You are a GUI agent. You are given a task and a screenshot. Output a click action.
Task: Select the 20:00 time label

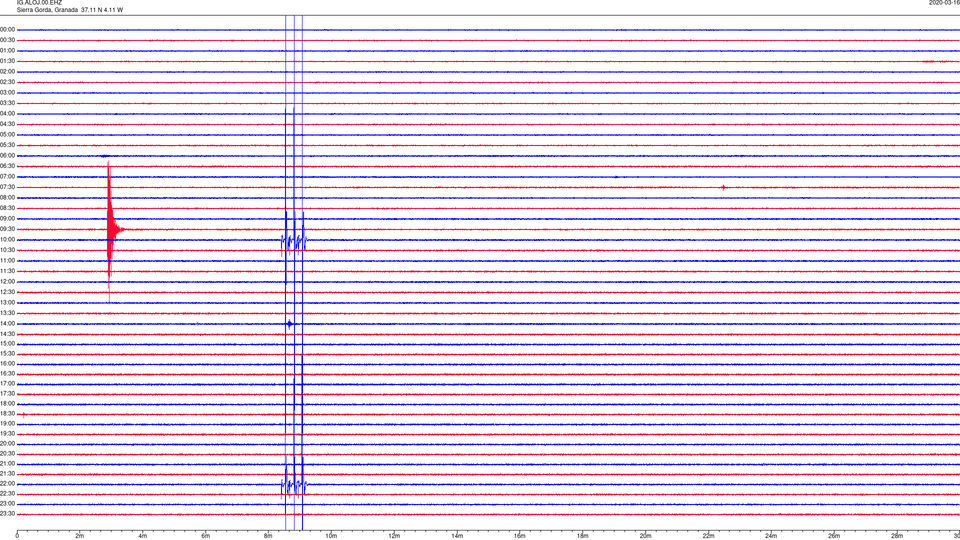[7, 444]
